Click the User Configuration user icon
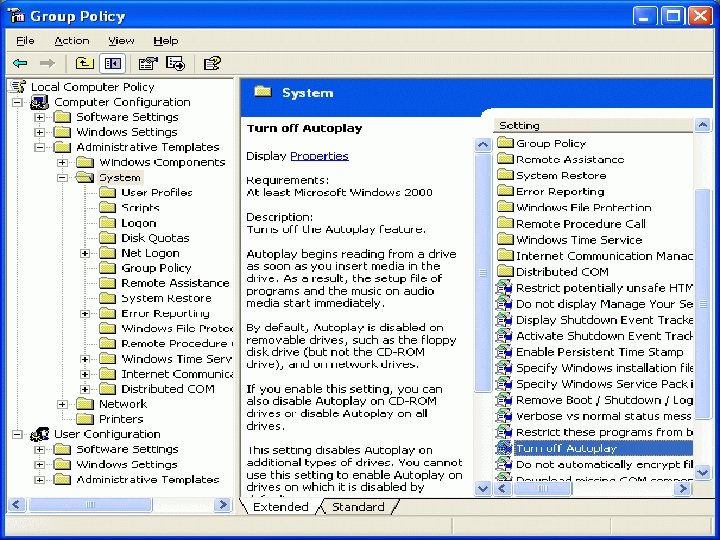Screen dimensions: 720x540 click(39, 434)
